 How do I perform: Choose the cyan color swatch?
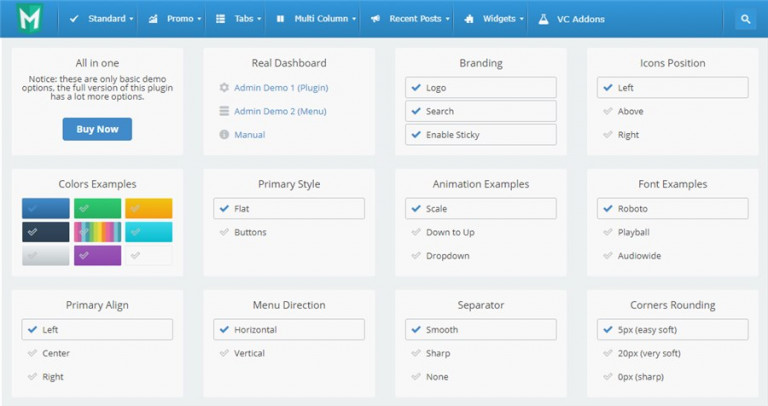tap(149, 232)
